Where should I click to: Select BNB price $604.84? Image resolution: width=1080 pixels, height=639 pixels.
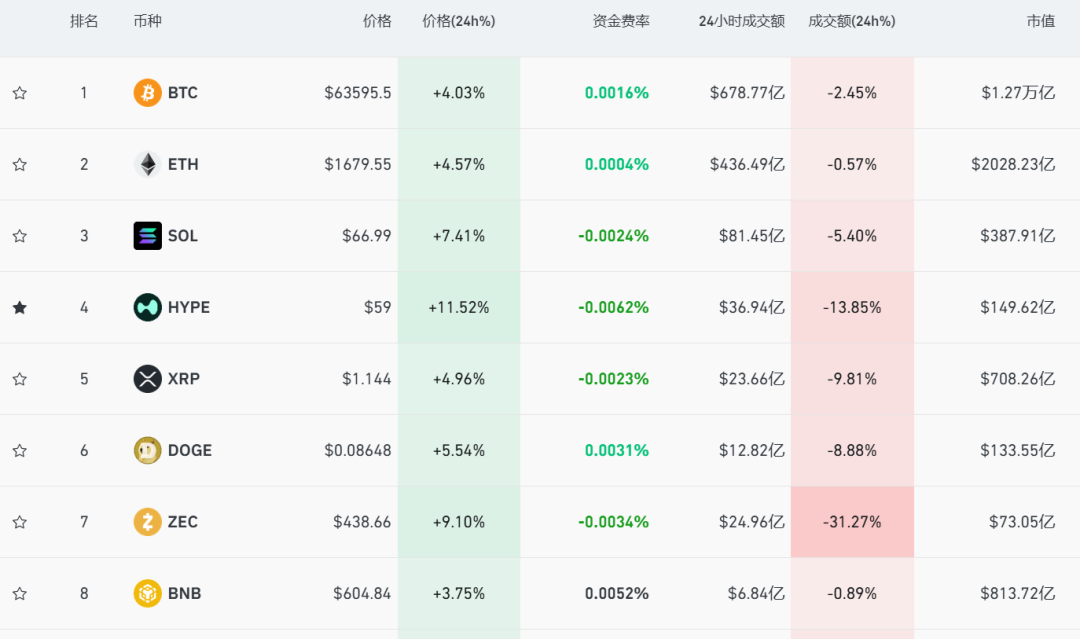(x=362, y=594)
